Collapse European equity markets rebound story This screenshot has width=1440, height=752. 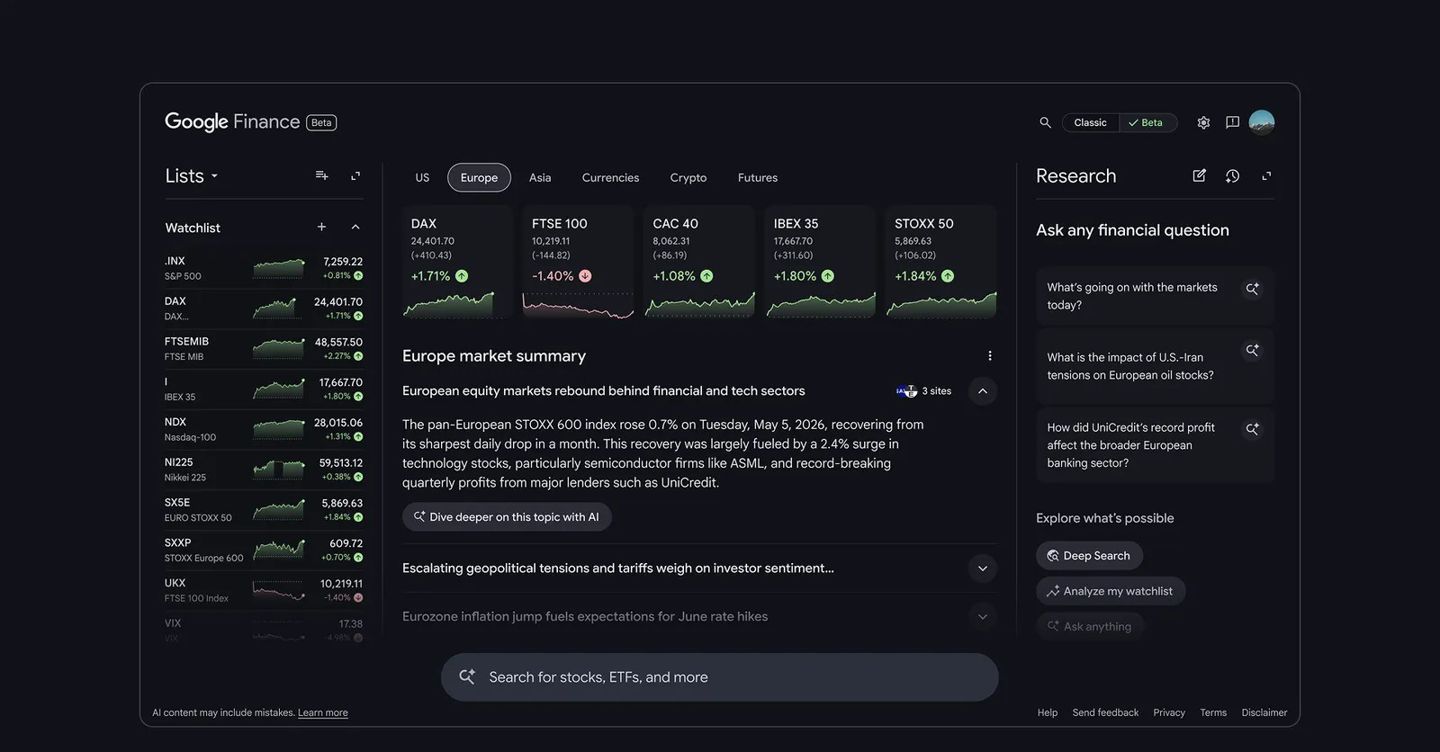click(x=983, y=391)
